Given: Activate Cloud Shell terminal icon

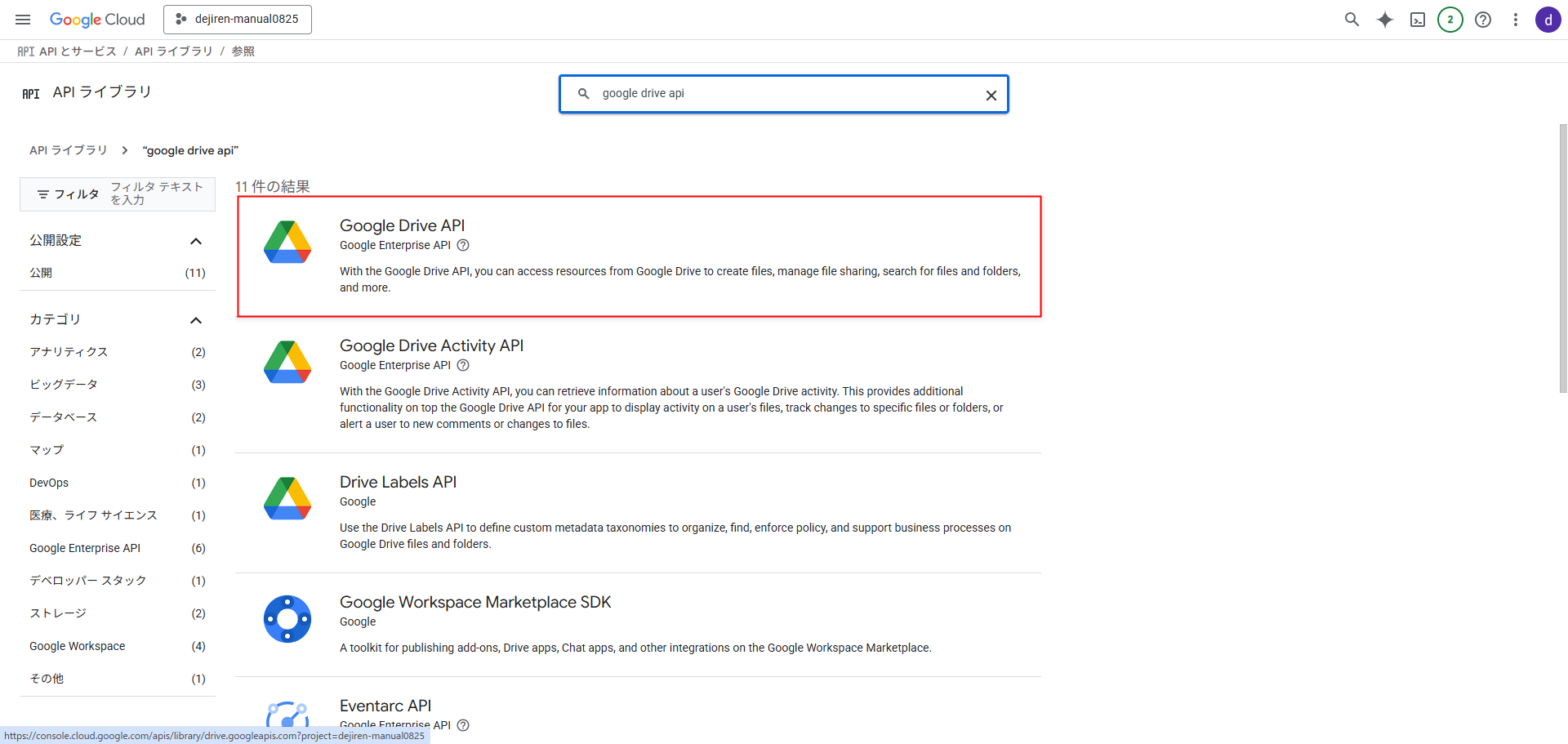Looking at the screenshot, I should click(x=1417, y=20).
